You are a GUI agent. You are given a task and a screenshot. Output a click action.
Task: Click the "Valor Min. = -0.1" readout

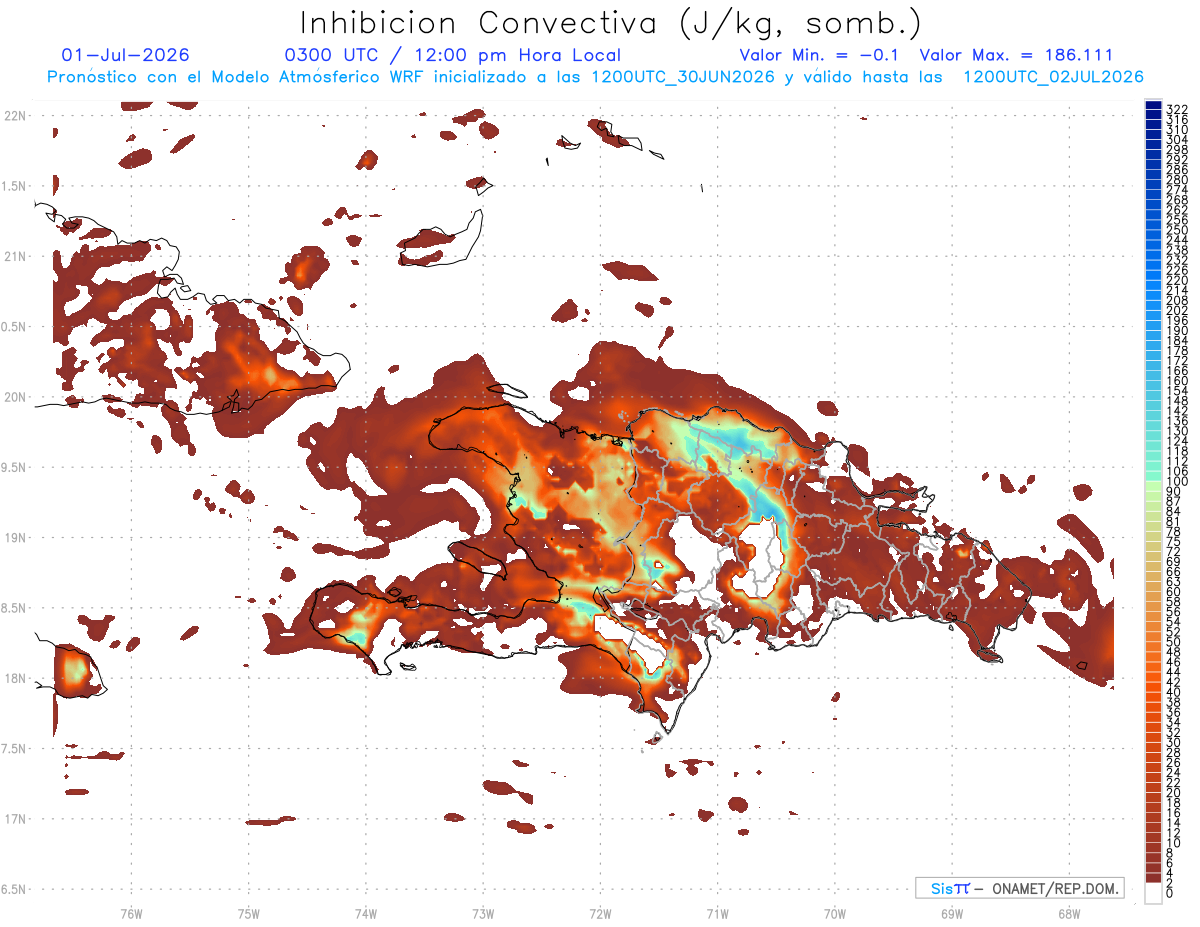[x=821, y=56]
